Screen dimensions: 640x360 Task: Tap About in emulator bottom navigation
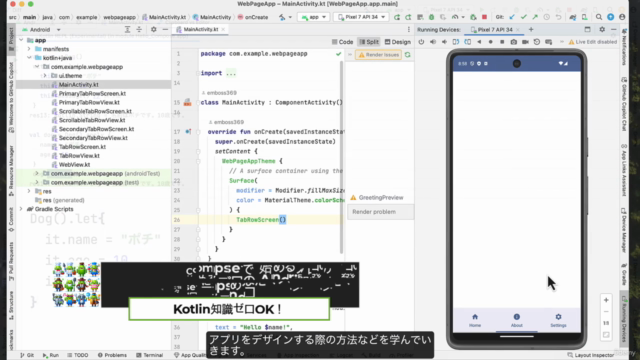point(516,320)
